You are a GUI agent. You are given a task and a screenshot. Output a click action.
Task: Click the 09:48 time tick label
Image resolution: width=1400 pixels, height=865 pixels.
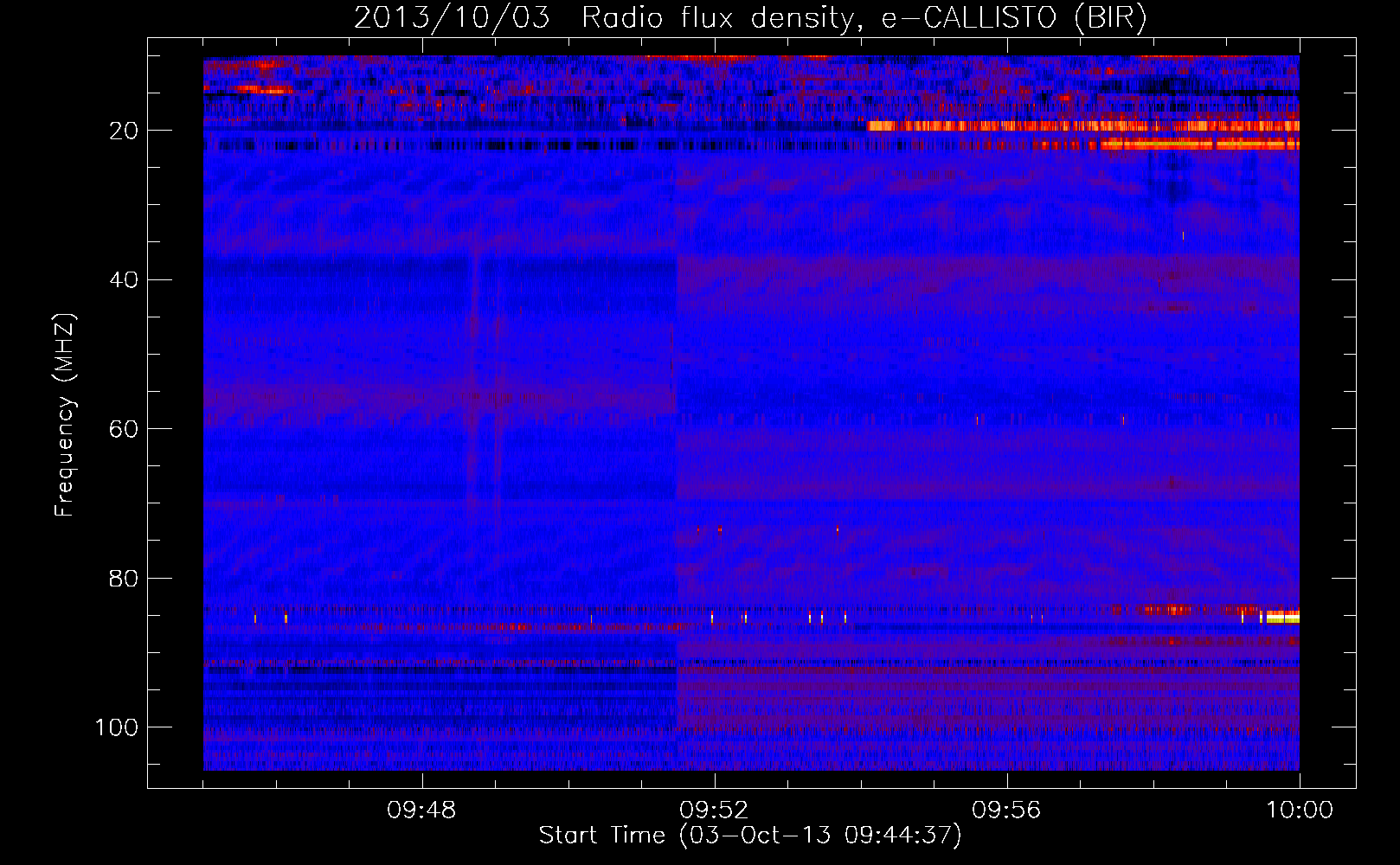(421, 811)
